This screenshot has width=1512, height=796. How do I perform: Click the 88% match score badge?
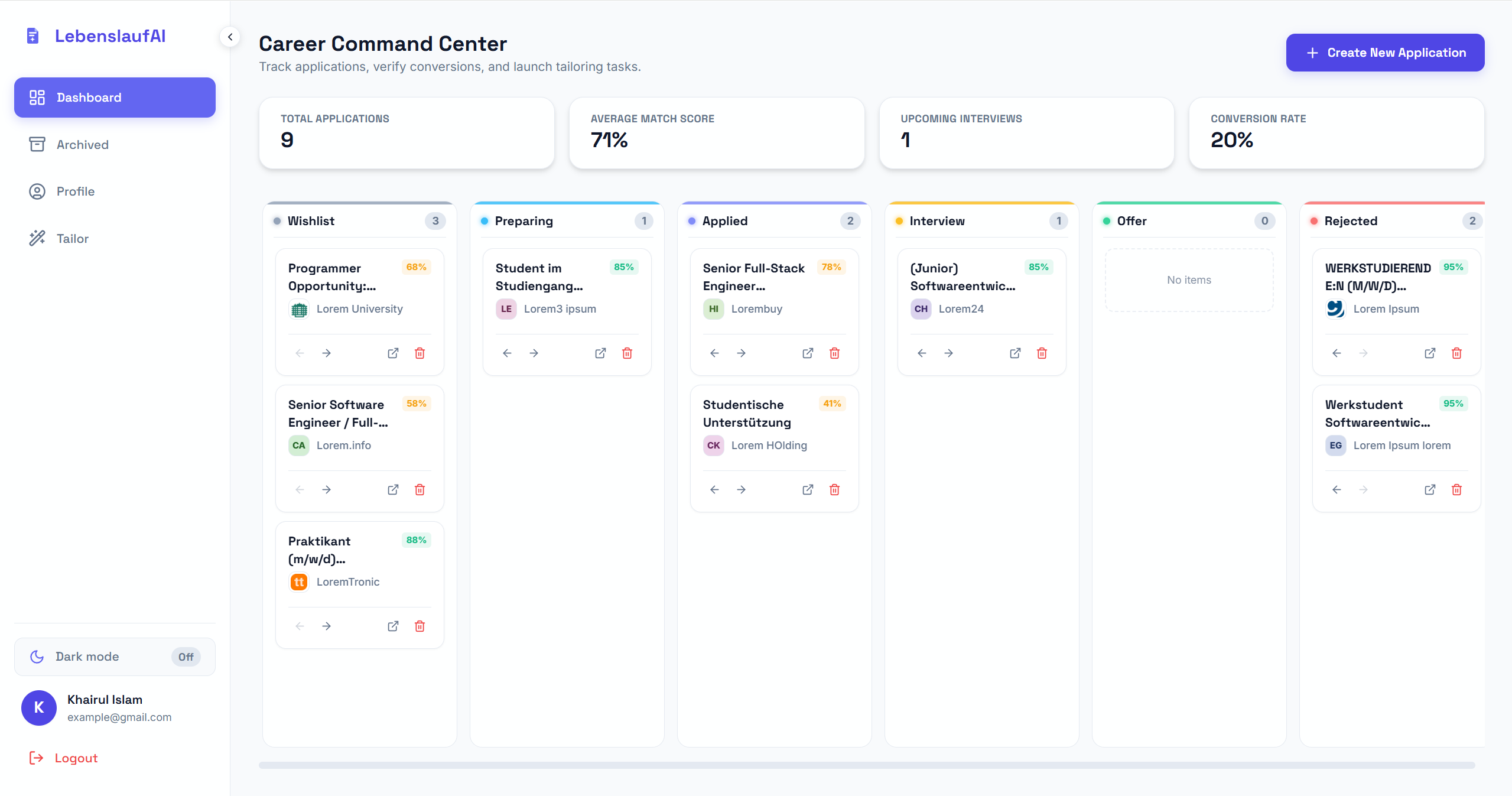pos(416,540)
